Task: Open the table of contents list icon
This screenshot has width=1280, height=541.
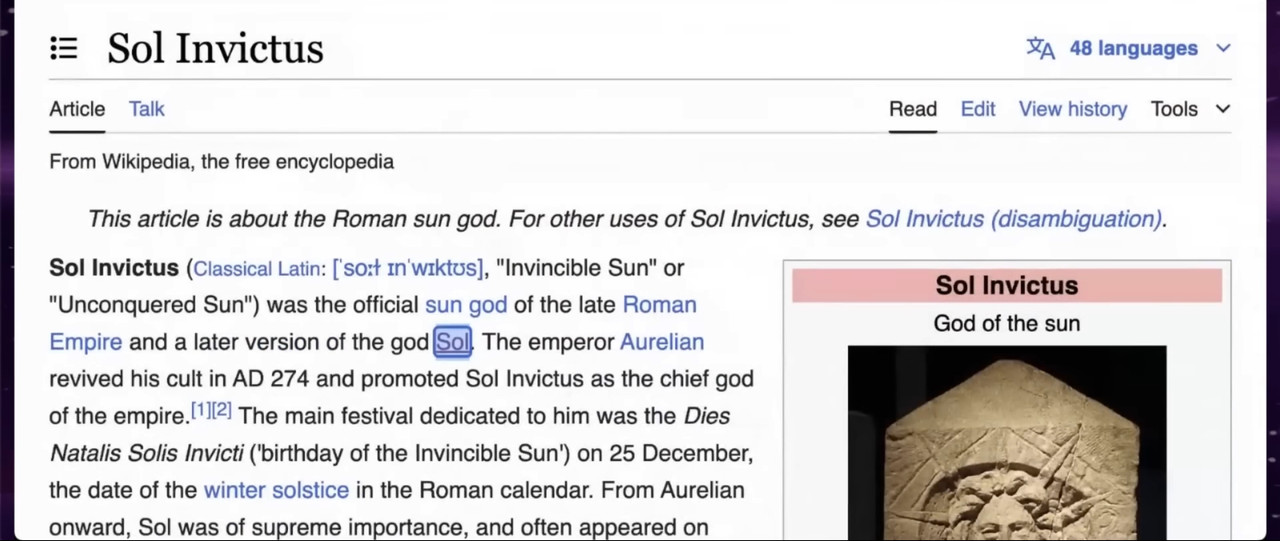Action: (64, 48)
